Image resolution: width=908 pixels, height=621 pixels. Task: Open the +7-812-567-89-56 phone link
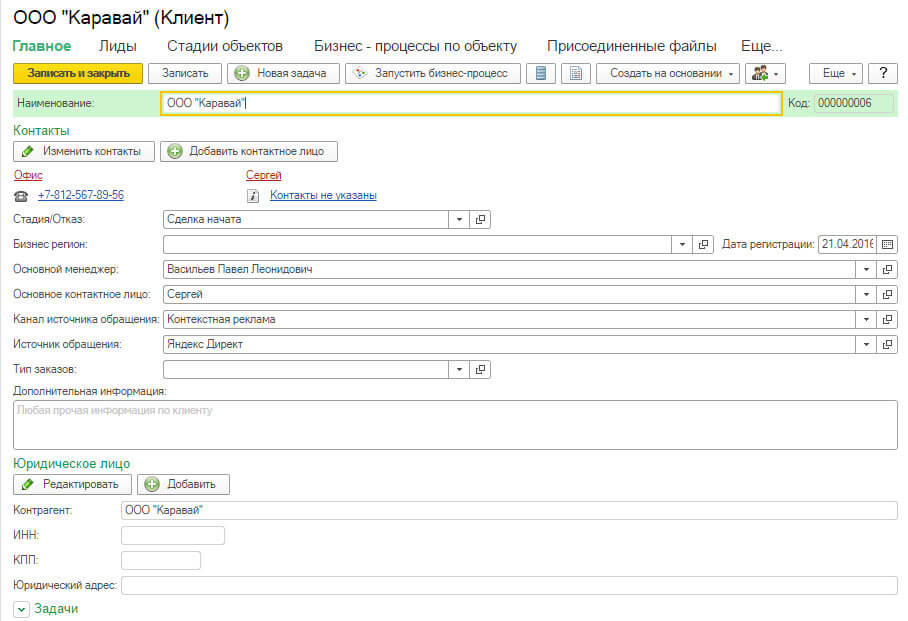click(82, 195)
